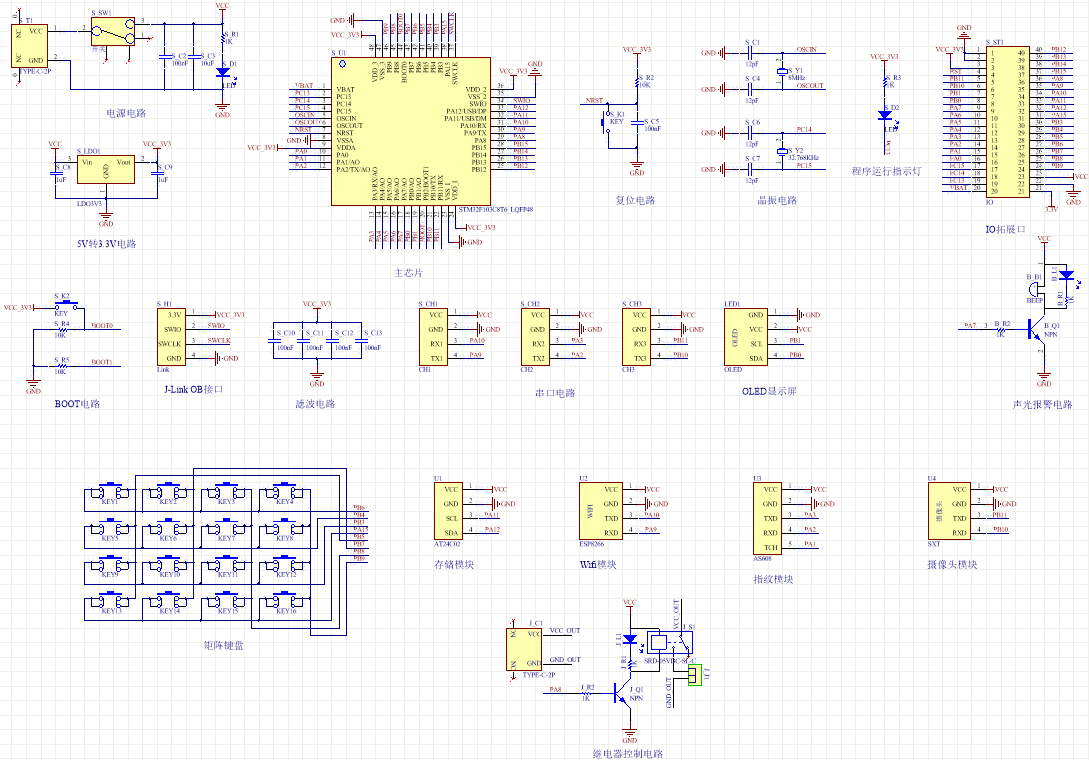Click the S_K2 boot KEY button
The width and height of the screenshot is (1089, 760).
[x=65, y=304]
